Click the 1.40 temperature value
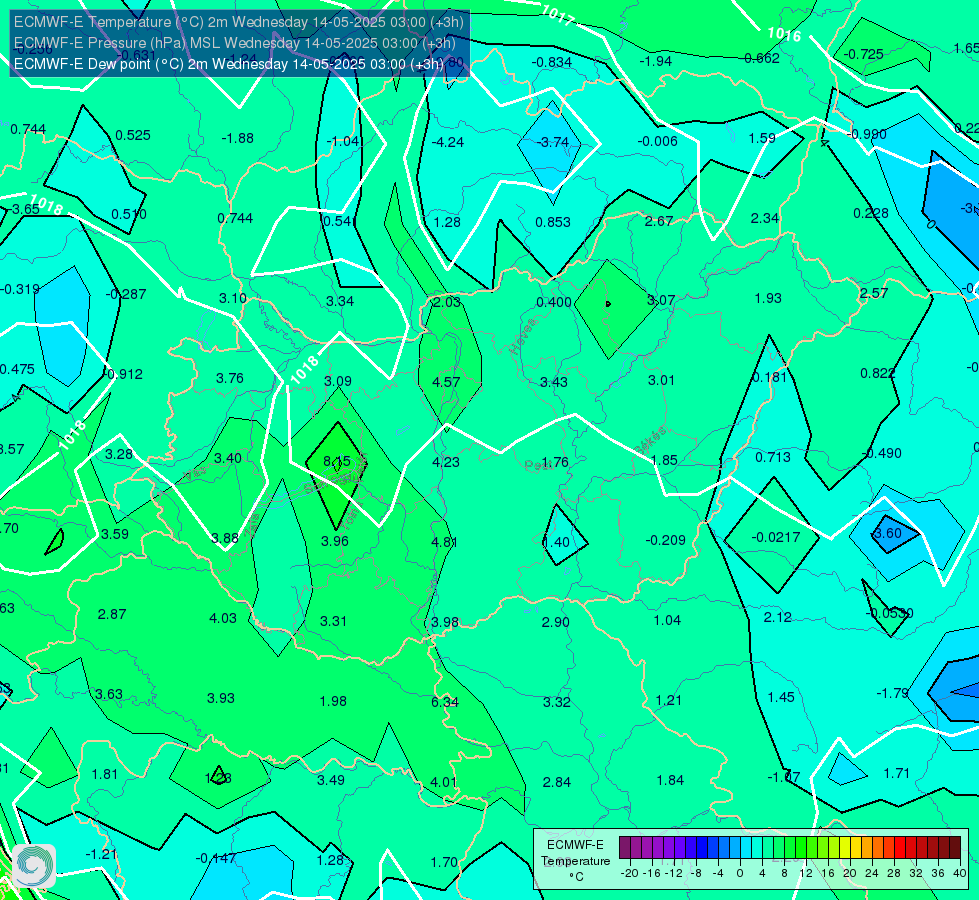This screenshot has height=900, width=979. pyautogui.click(x=556, y=542)
